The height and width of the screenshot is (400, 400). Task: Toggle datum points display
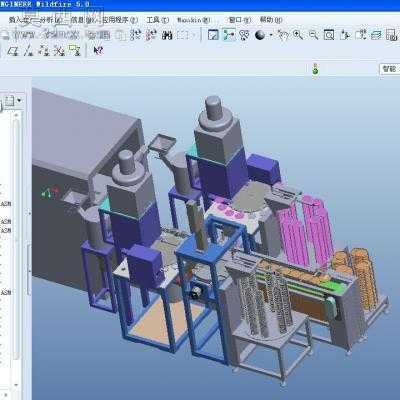[44, 51]
